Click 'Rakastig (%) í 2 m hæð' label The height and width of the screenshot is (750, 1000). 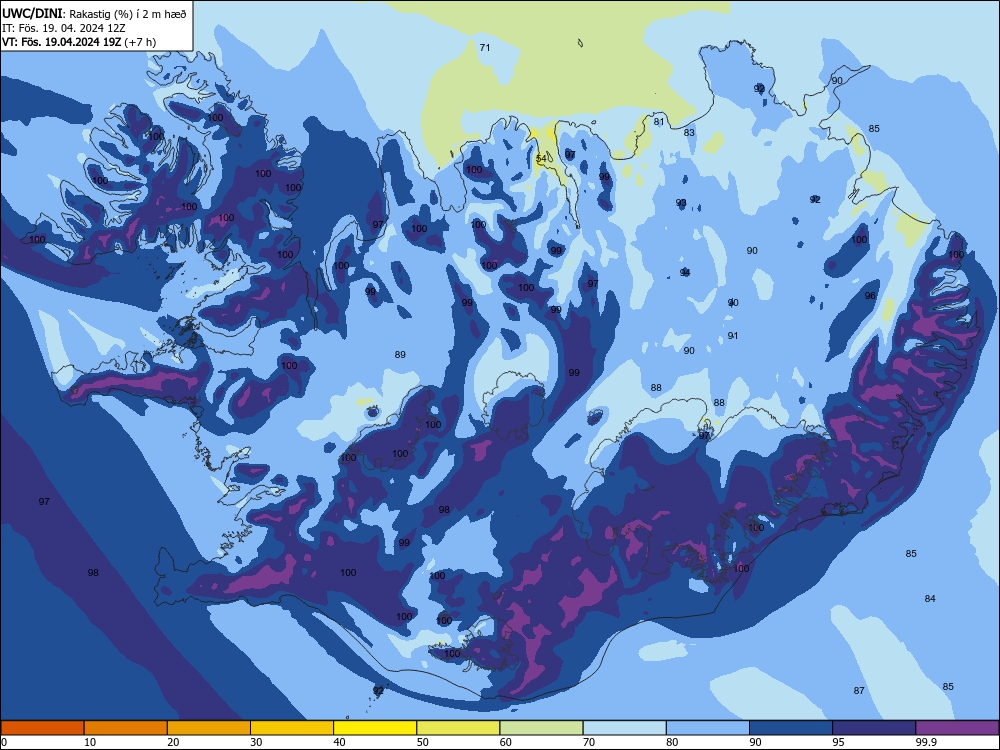click(128, 14)
